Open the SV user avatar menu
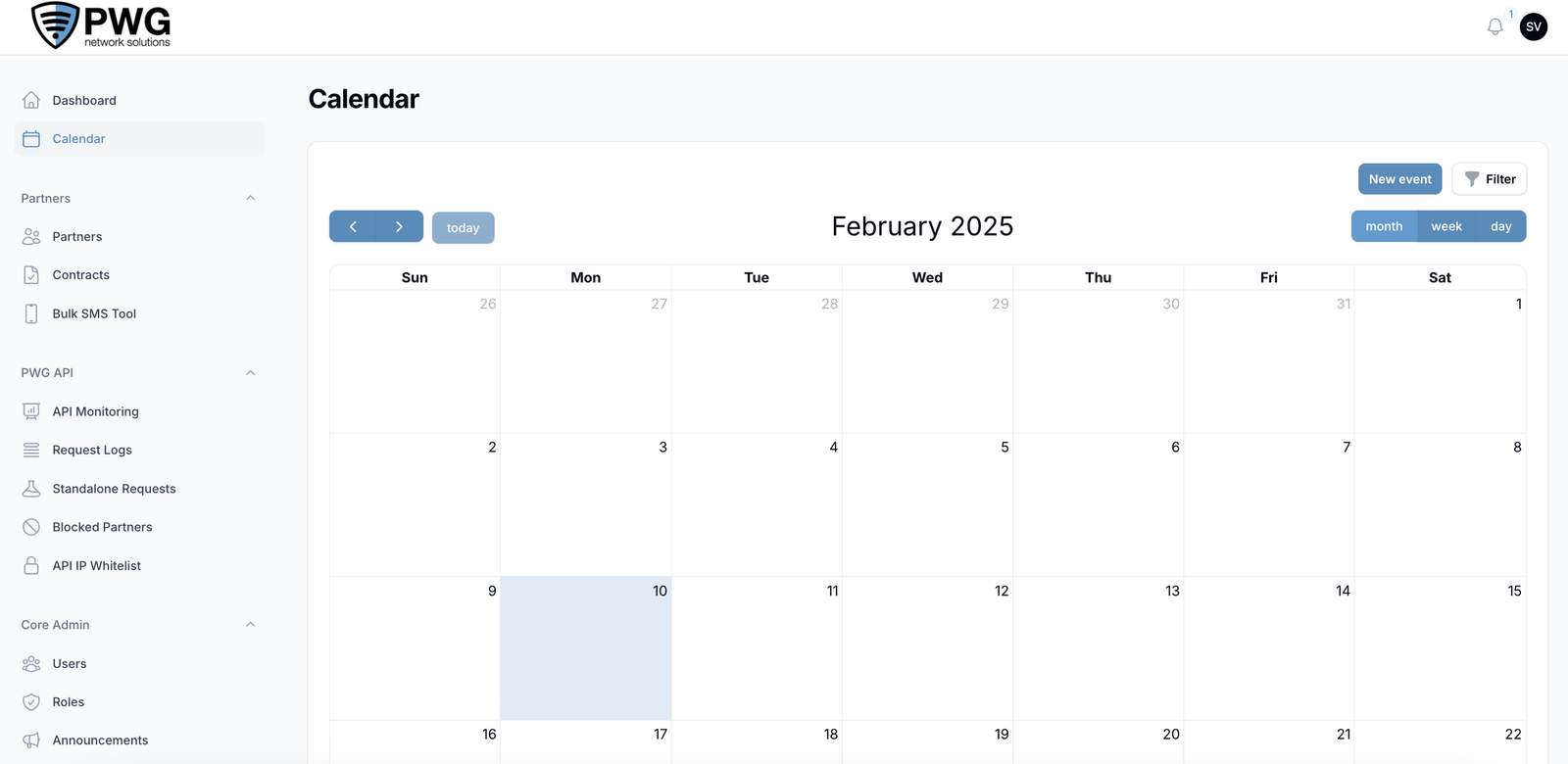The height and width of the screenshot is (764, 1568). point(1534,27)
